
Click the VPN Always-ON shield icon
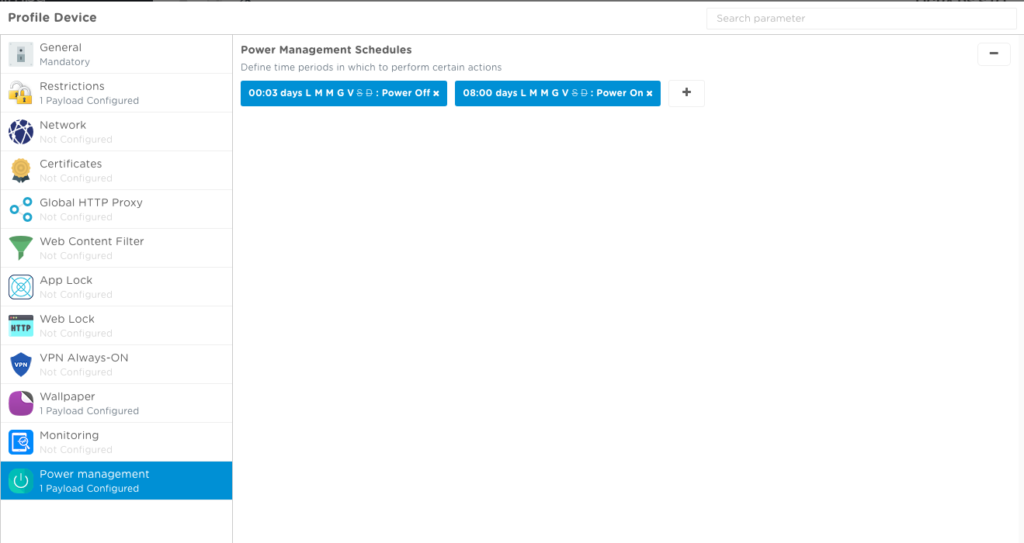coord(21,365)
